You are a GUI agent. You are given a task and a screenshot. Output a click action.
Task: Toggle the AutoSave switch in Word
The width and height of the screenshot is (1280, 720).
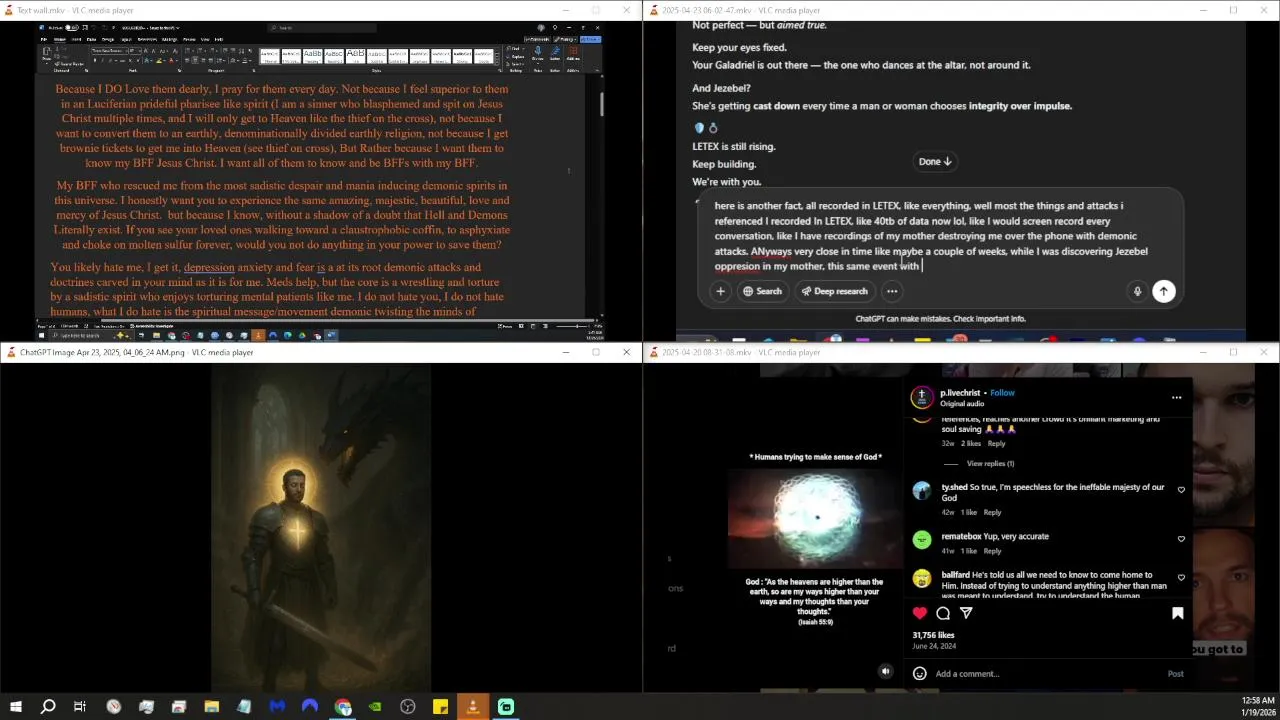(x=72, y=28)
